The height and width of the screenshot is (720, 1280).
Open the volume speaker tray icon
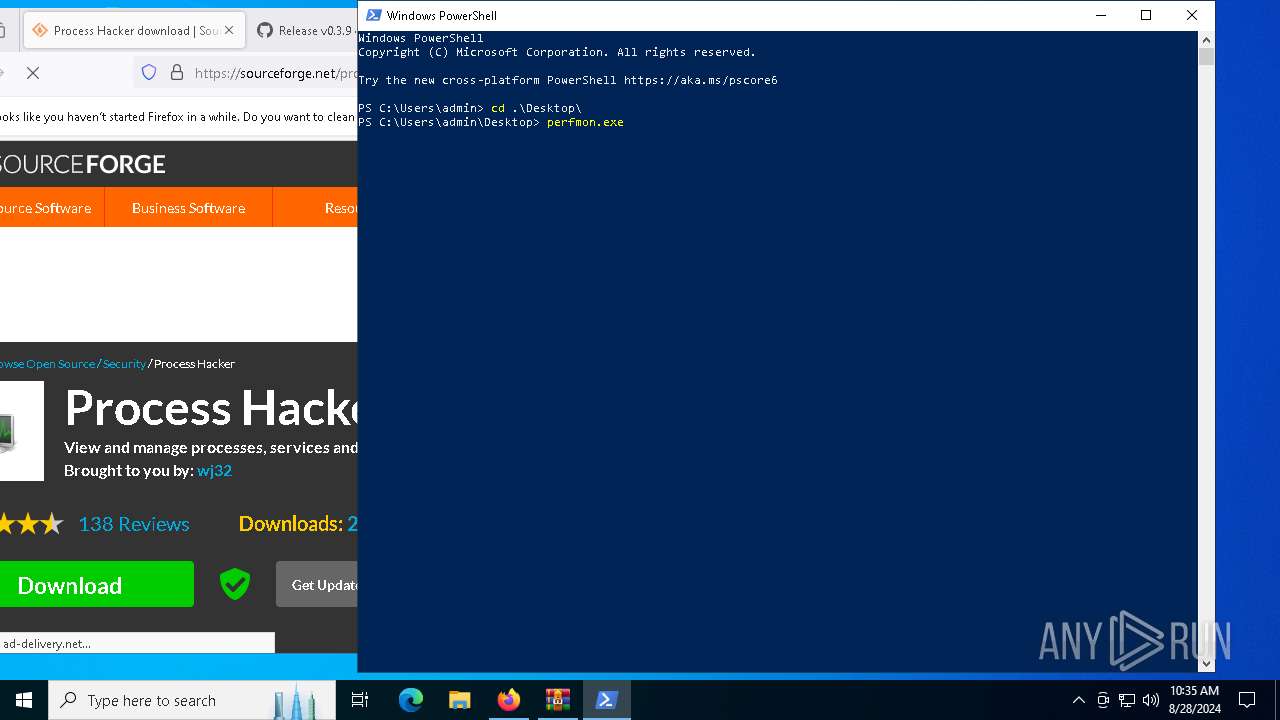click(1151, 700)
